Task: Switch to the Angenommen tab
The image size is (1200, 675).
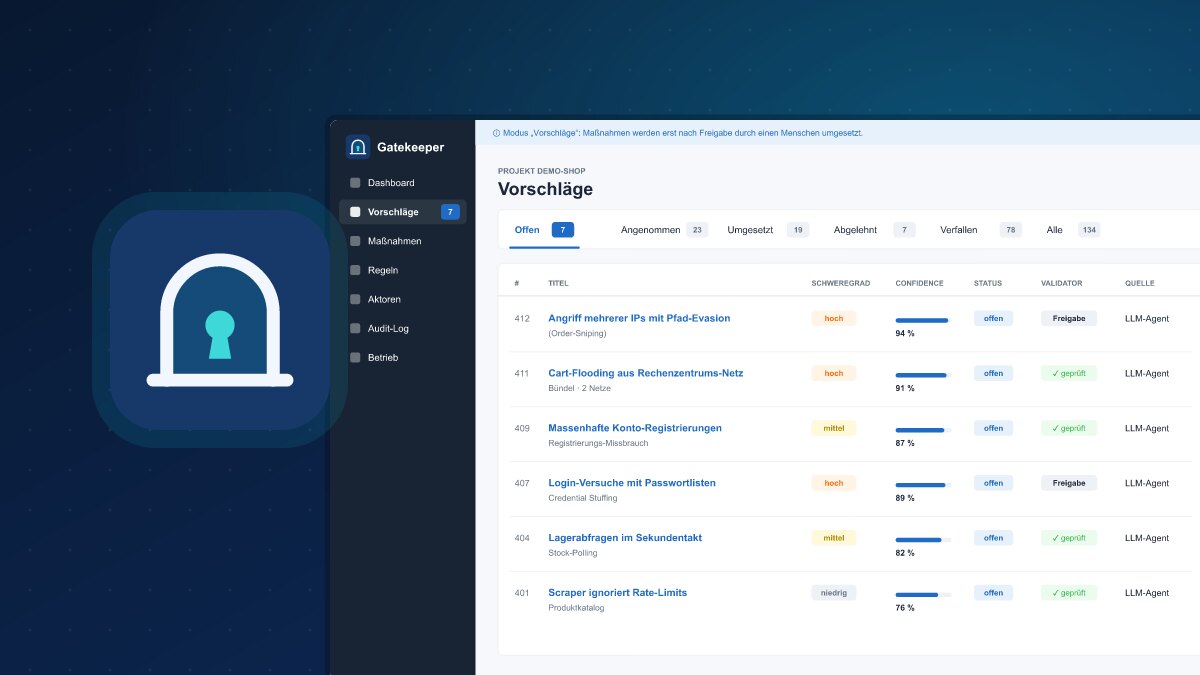Action: click(664, 230)
